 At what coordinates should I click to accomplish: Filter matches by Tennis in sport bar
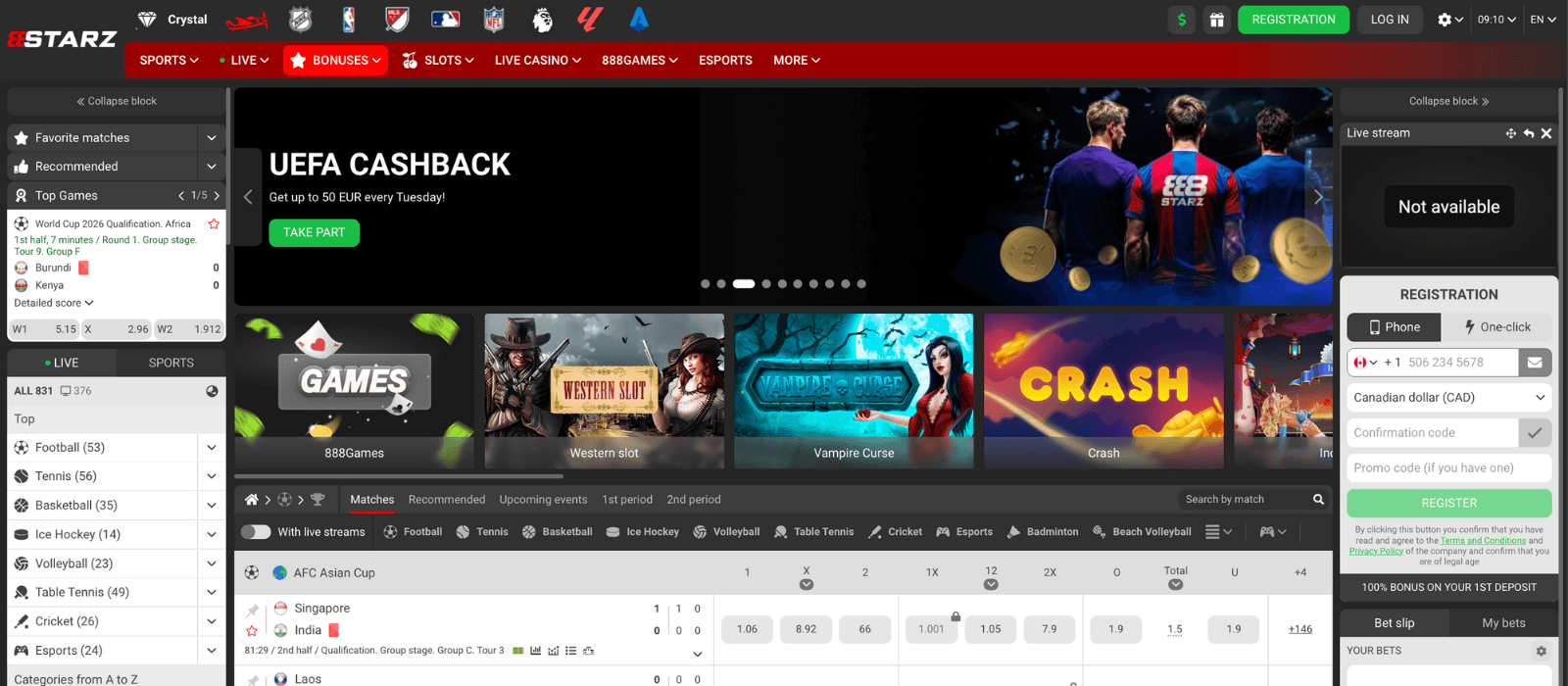tap(482, 532)
